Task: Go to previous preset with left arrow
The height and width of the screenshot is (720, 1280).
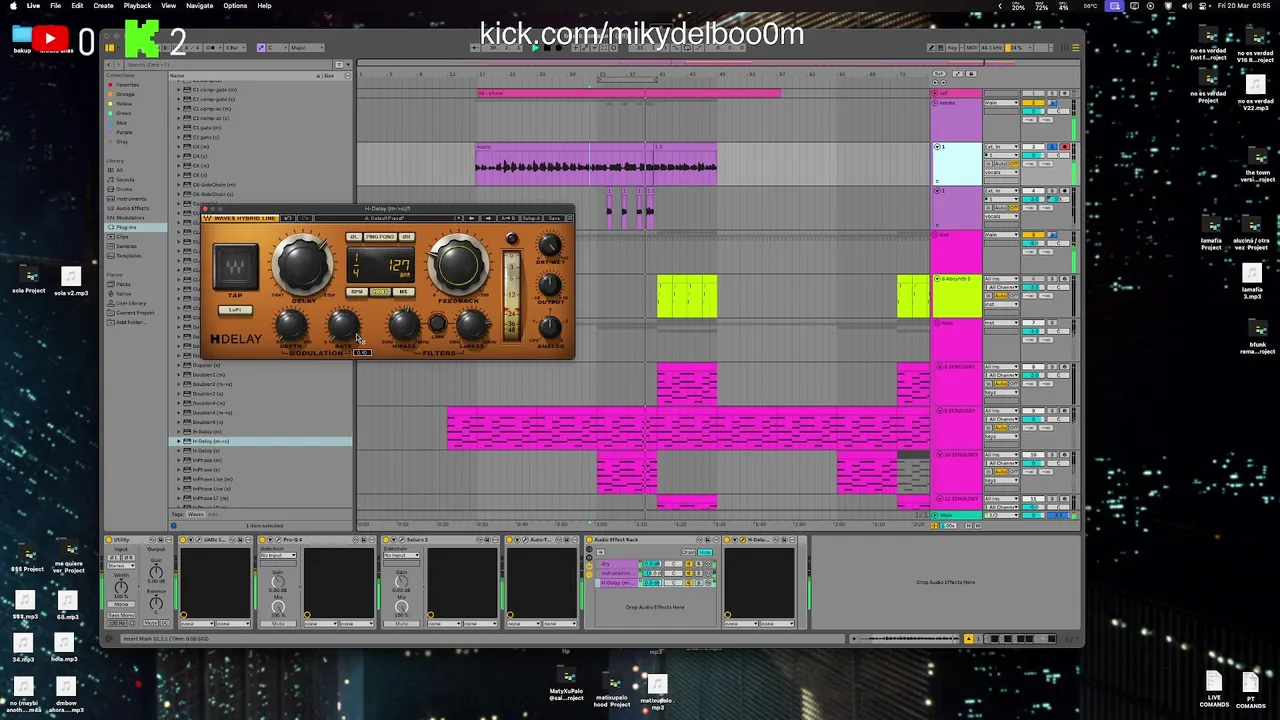Action: 471,218
